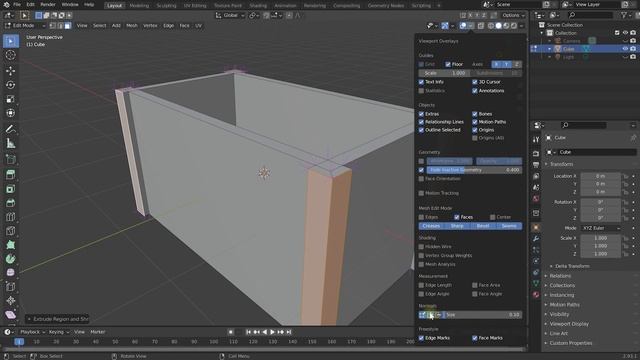Select the Add Cube tool
This screenshot has width=640, height=360.
pos(11,159)
